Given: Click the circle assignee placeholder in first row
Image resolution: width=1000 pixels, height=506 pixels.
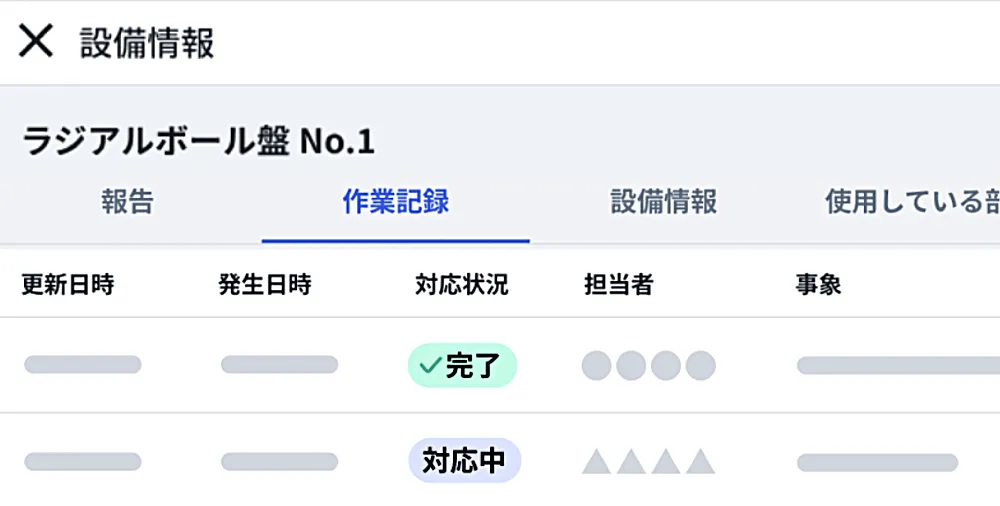Looking at the screenshot, I should tap(649, 366).
